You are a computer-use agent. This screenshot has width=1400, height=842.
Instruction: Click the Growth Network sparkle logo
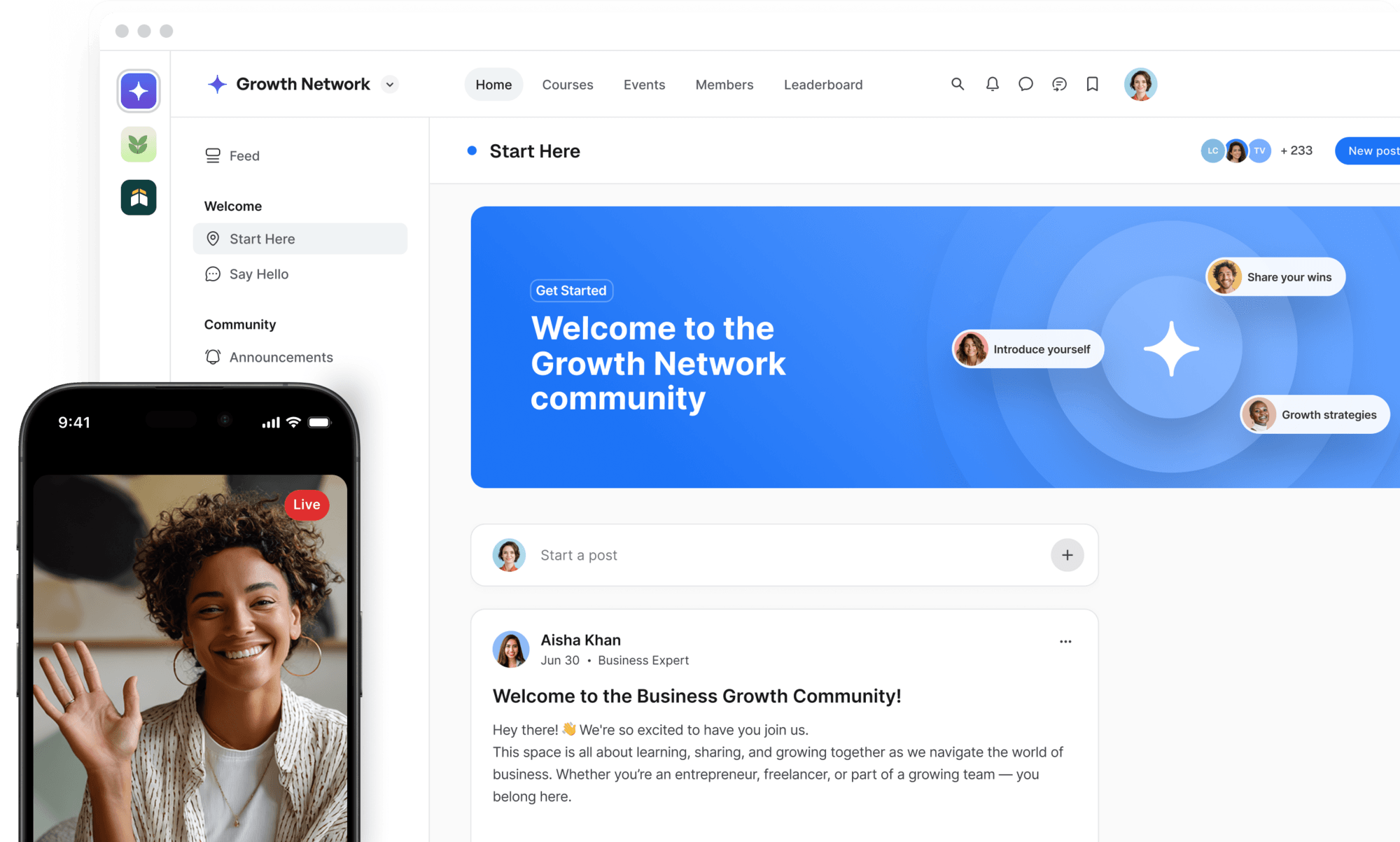tap(217, 85)
